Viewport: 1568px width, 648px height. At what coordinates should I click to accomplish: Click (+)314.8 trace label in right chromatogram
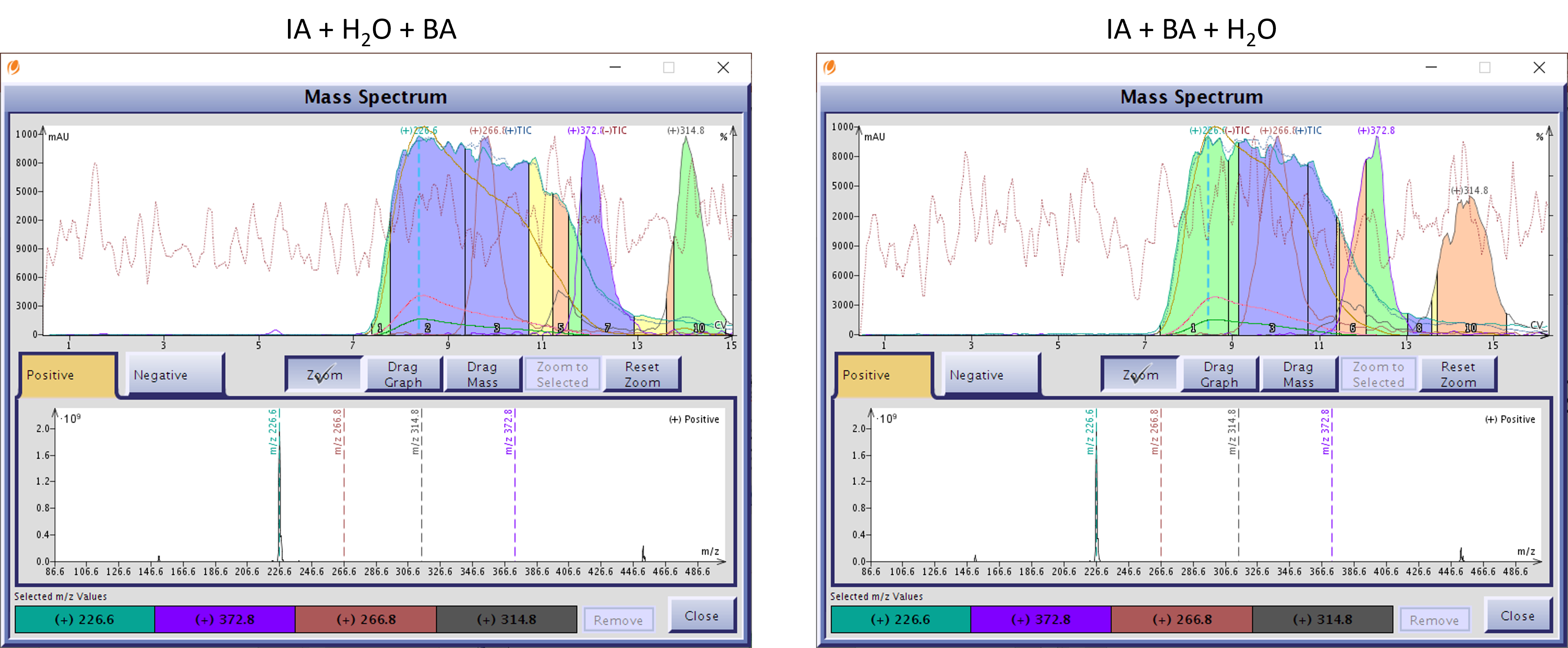point(1469,190)
